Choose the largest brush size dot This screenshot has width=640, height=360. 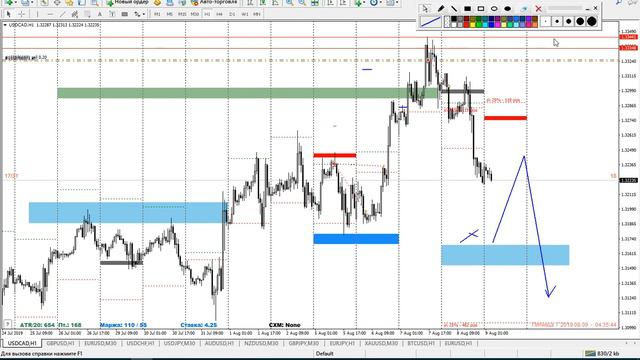[591, 22]
